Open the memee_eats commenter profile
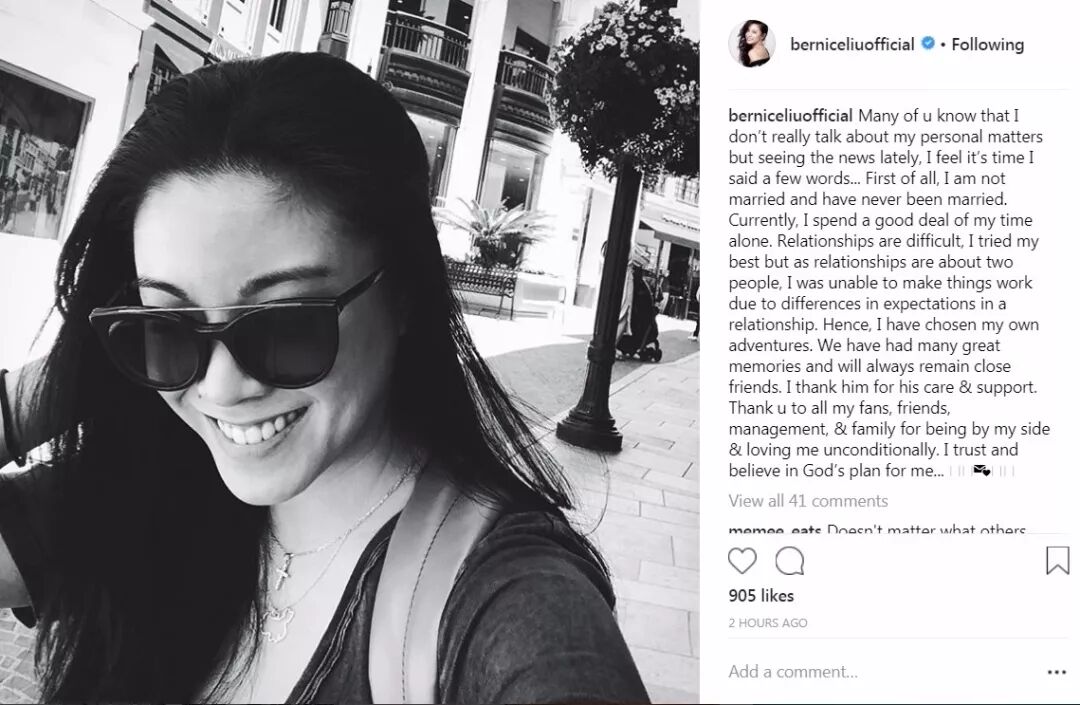1080x705 pixels. [775, 529]
